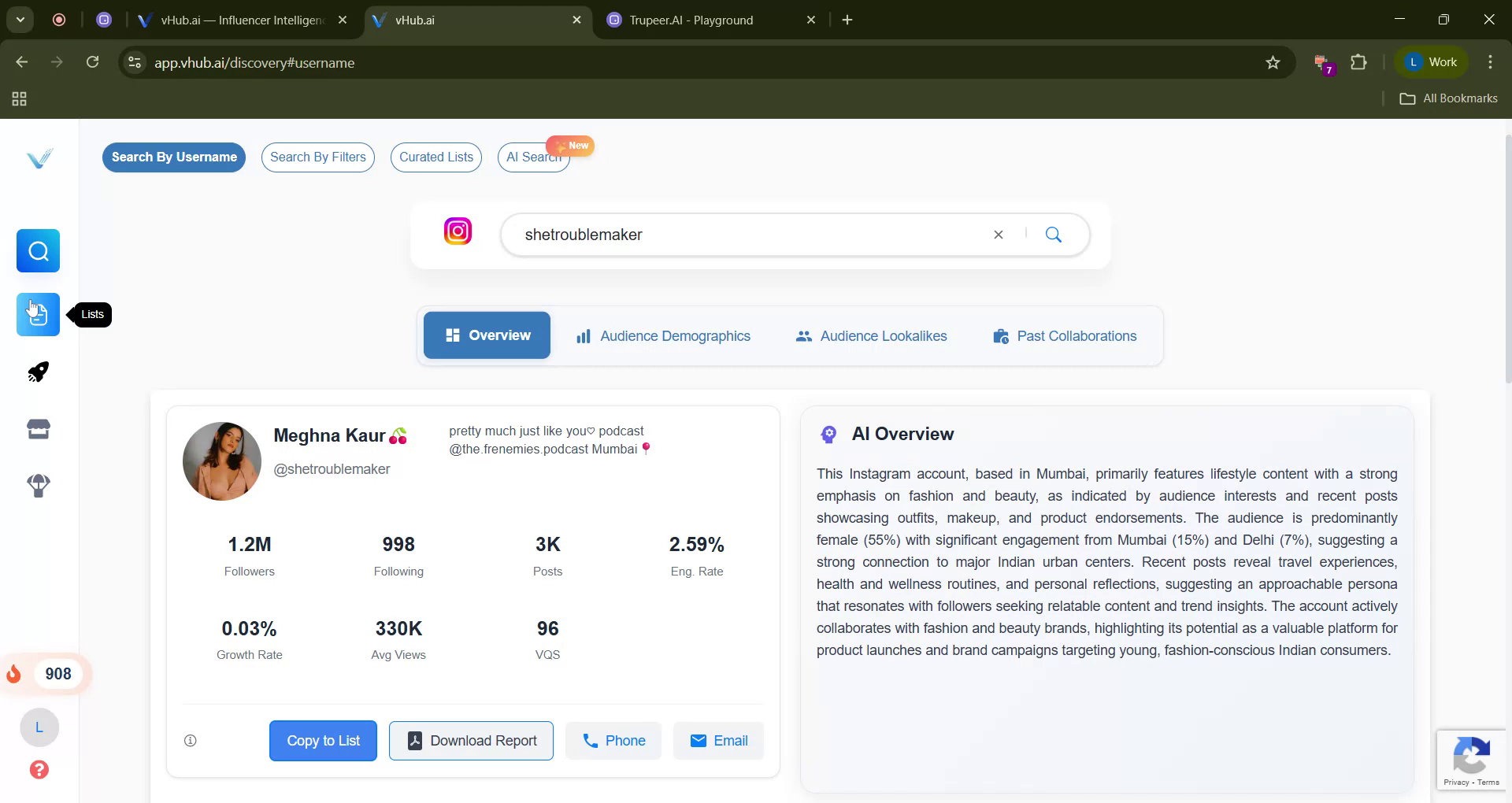Click the info icon near Copy to List
This screenshot has height=803, width=1512.
tap(190, 740)
